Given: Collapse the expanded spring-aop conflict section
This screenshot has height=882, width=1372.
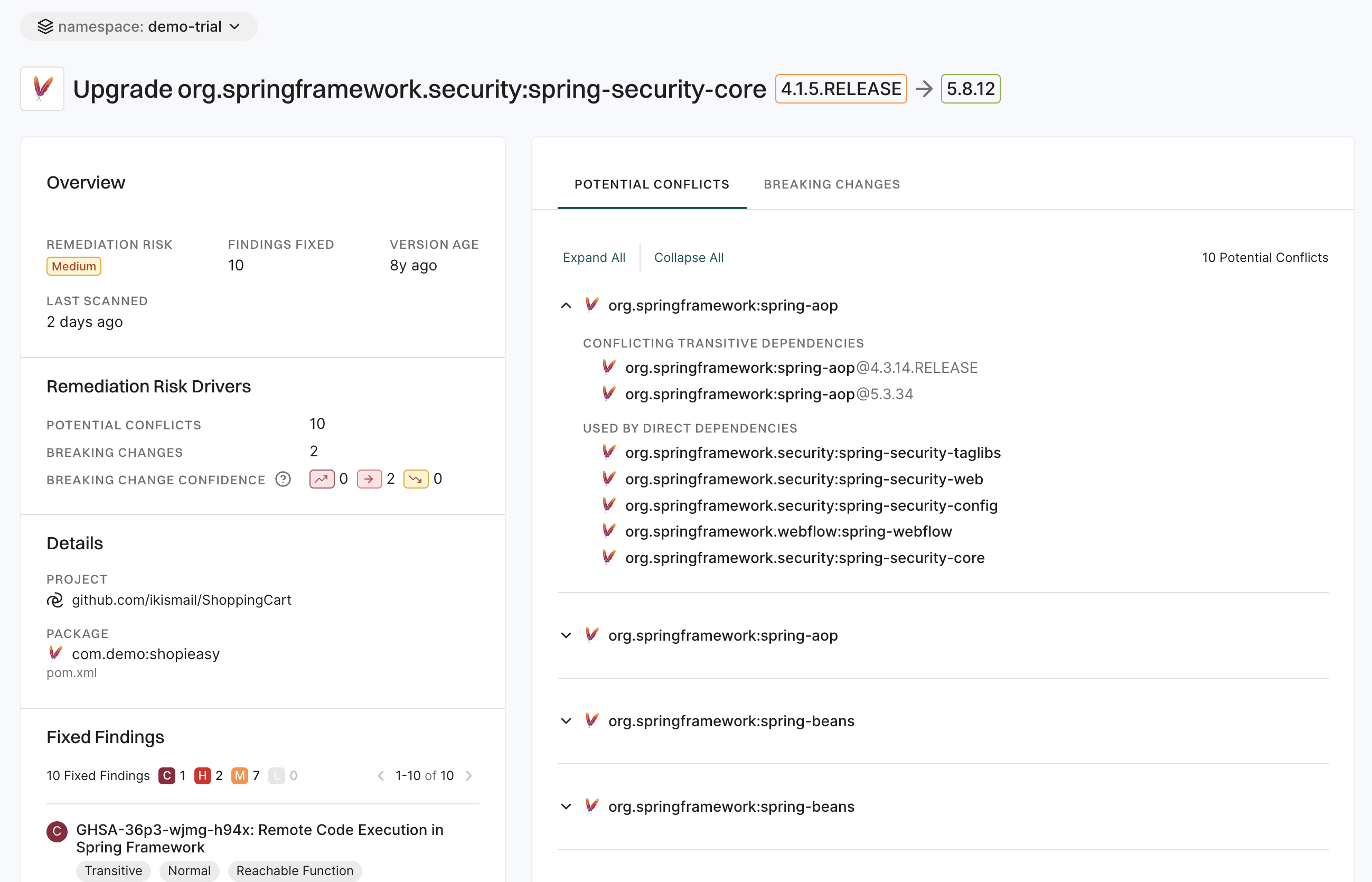Looking at the screenshot, I should (566, 305).
